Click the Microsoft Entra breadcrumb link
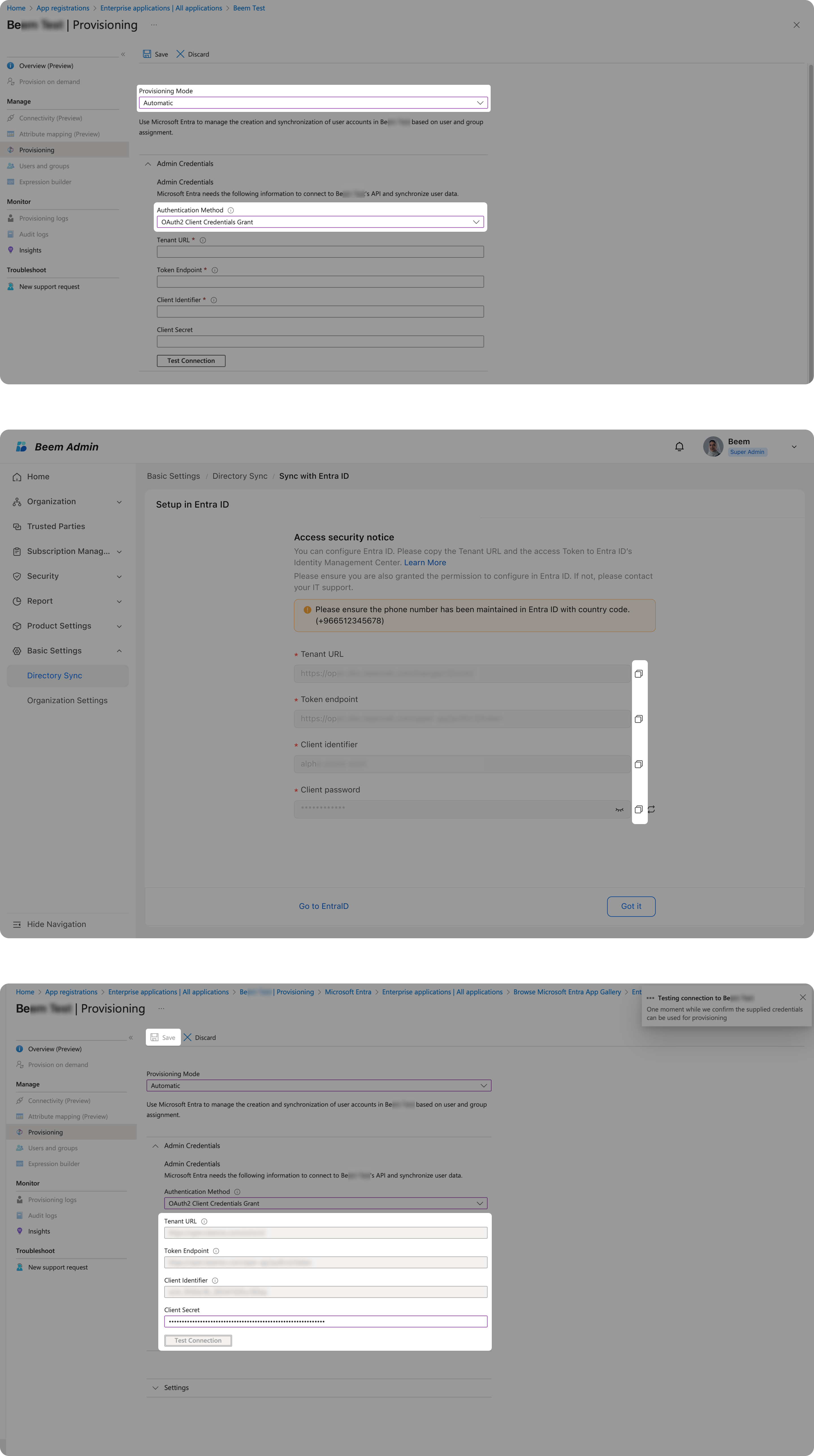The width and height of the screenshot is (814, 1456). click(348, 992)
